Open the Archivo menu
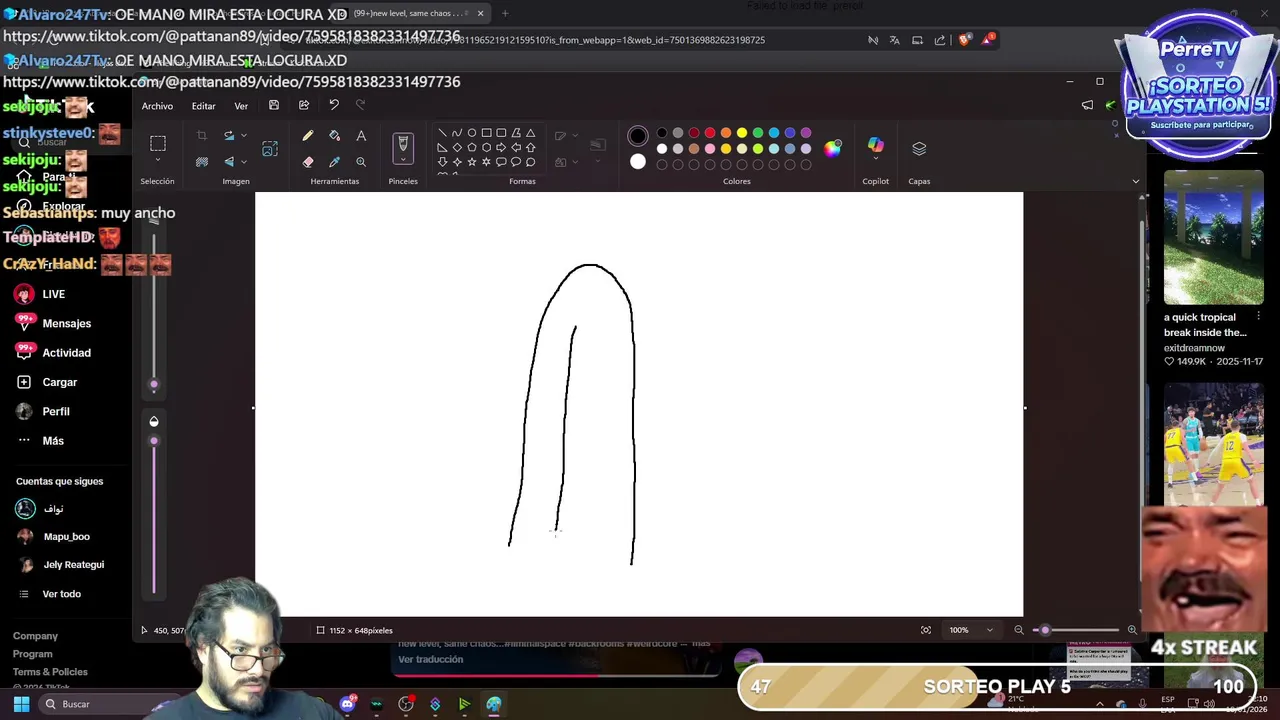Image resolution: width=1280 pixels, height=720 pixels. click(157, 106)
